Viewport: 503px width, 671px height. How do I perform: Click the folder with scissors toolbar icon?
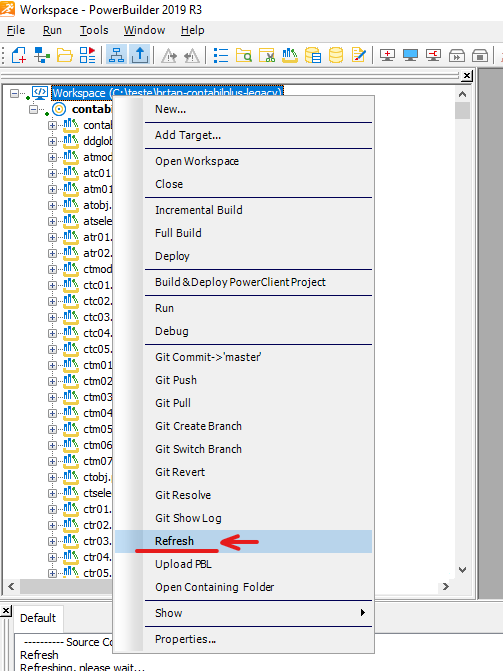click(x=267, y=55)
